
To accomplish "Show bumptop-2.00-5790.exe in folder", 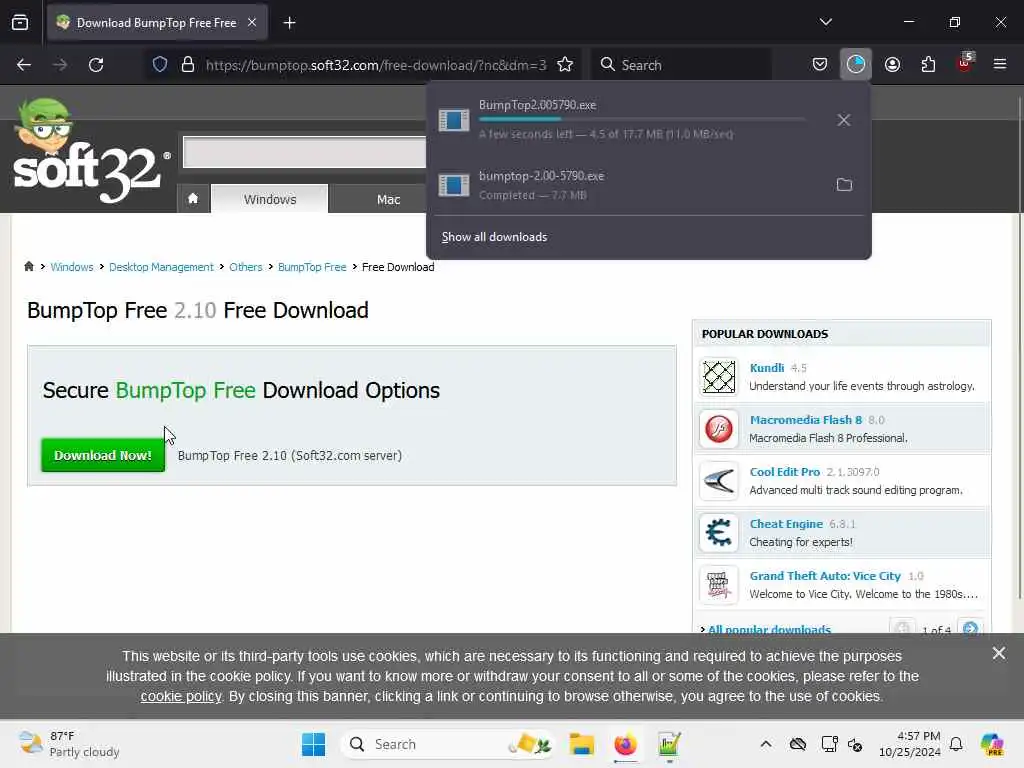I will pyautogui.click(x=844, y=185).
